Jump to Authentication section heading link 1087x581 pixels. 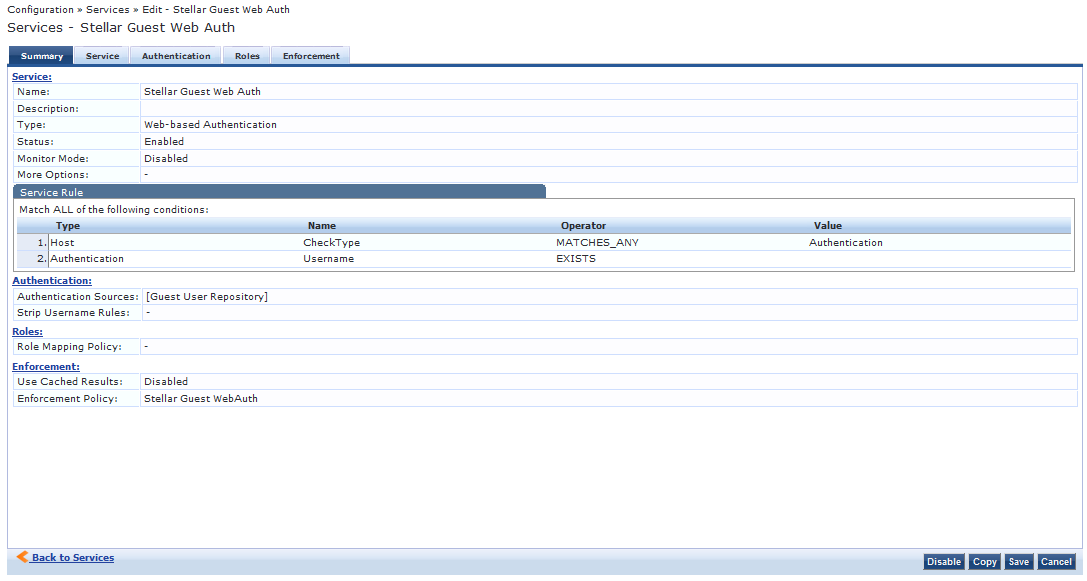52,281
